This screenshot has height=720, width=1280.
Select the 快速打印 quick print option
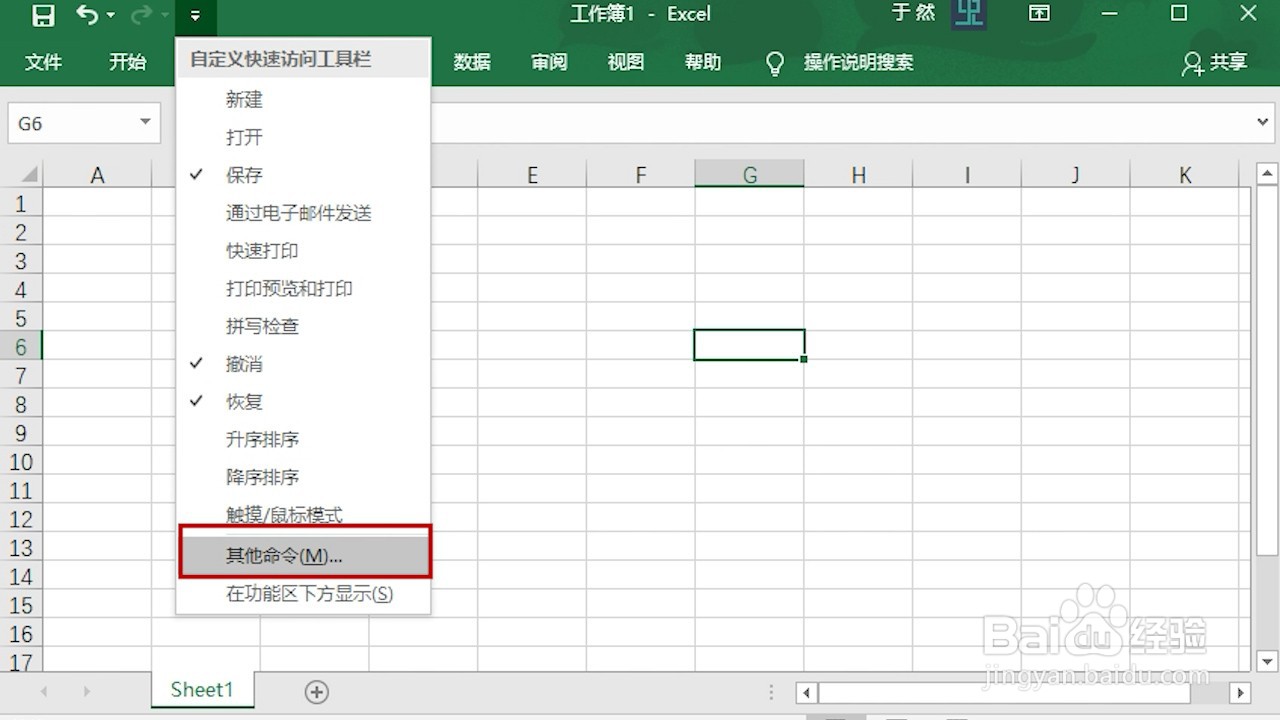tap(261, 251)
